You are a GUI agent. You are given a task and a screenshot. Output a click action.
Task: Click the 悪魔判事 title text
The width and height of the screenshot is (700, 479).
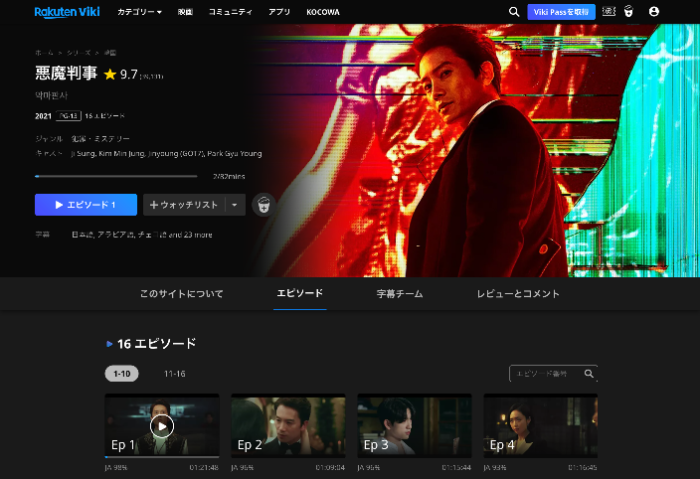66,73
